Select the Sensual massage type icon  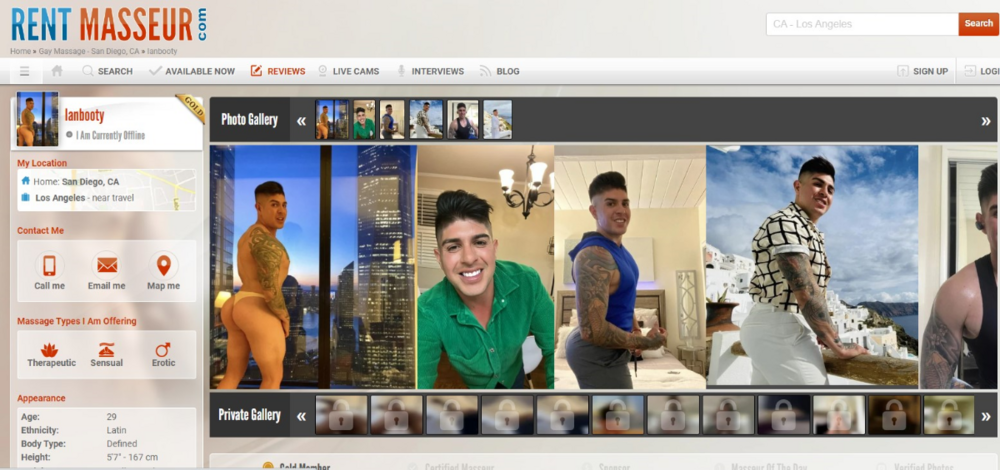click(x=106, y=350)
